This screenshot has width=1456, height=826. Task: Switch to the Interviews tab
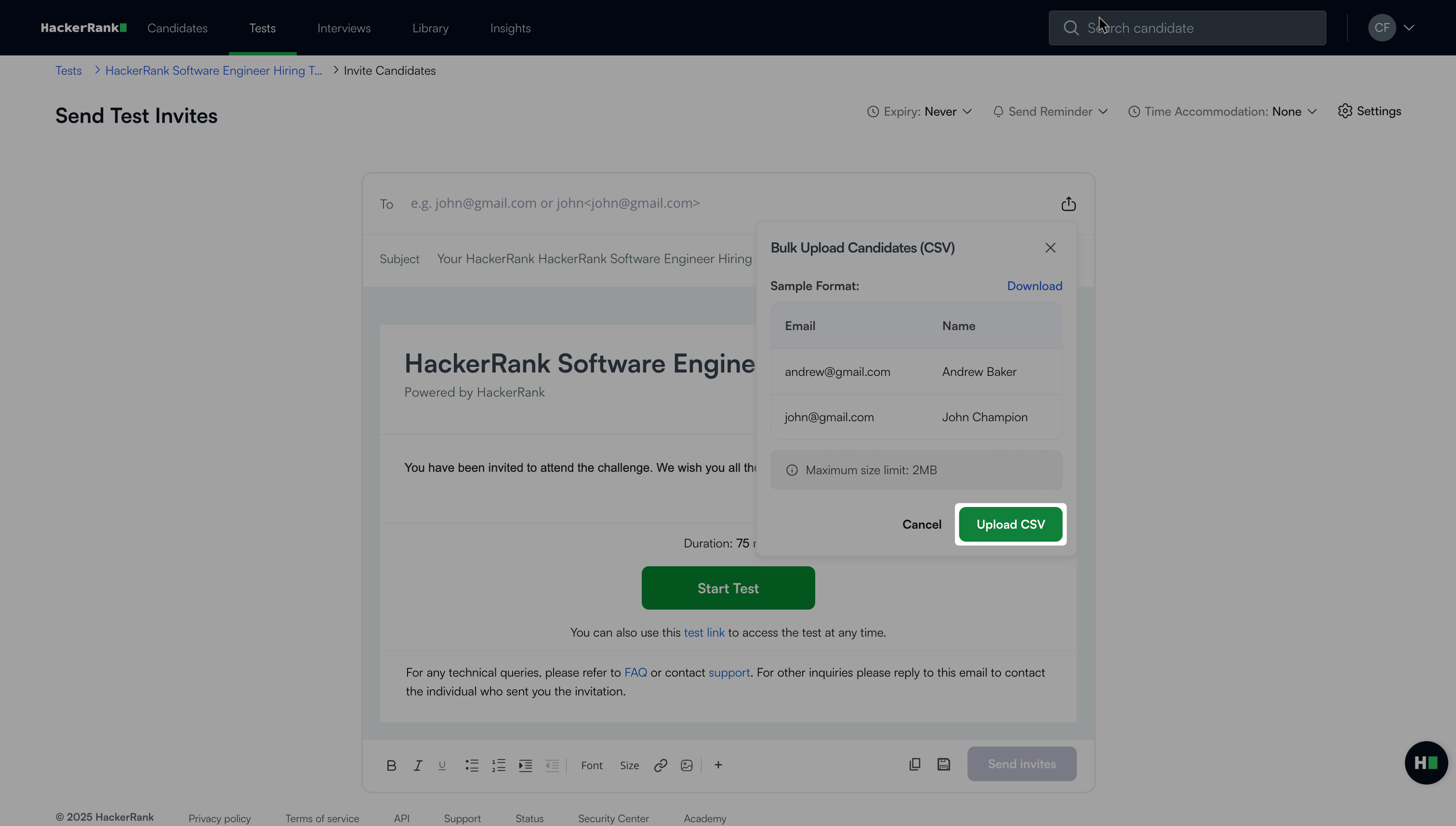(344, 28)
